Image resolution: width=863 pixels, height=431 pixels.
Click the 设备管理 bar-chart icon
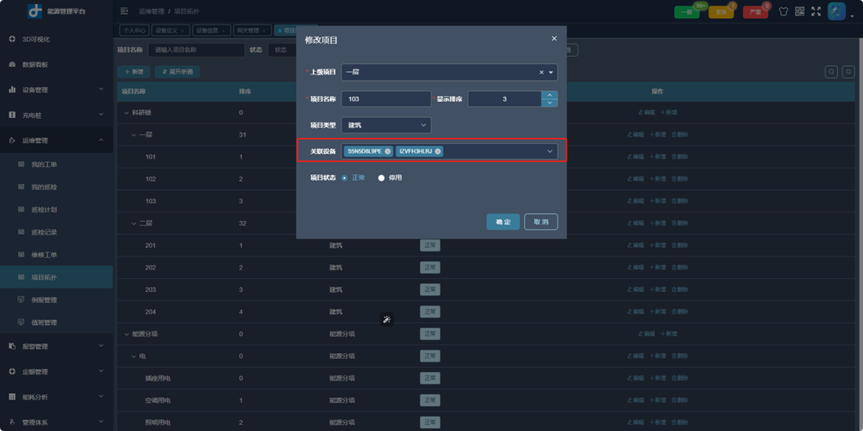point(12,89)
